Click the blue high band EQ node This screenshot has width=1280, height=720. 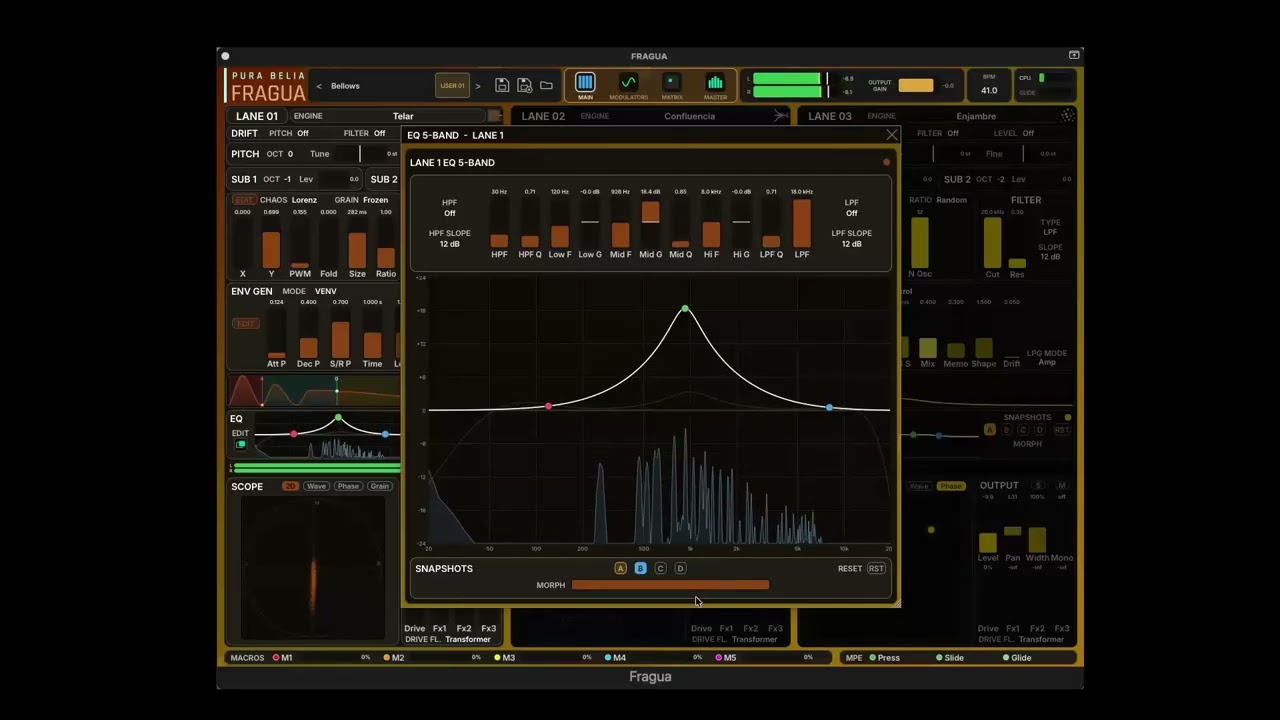coord(829,407)
